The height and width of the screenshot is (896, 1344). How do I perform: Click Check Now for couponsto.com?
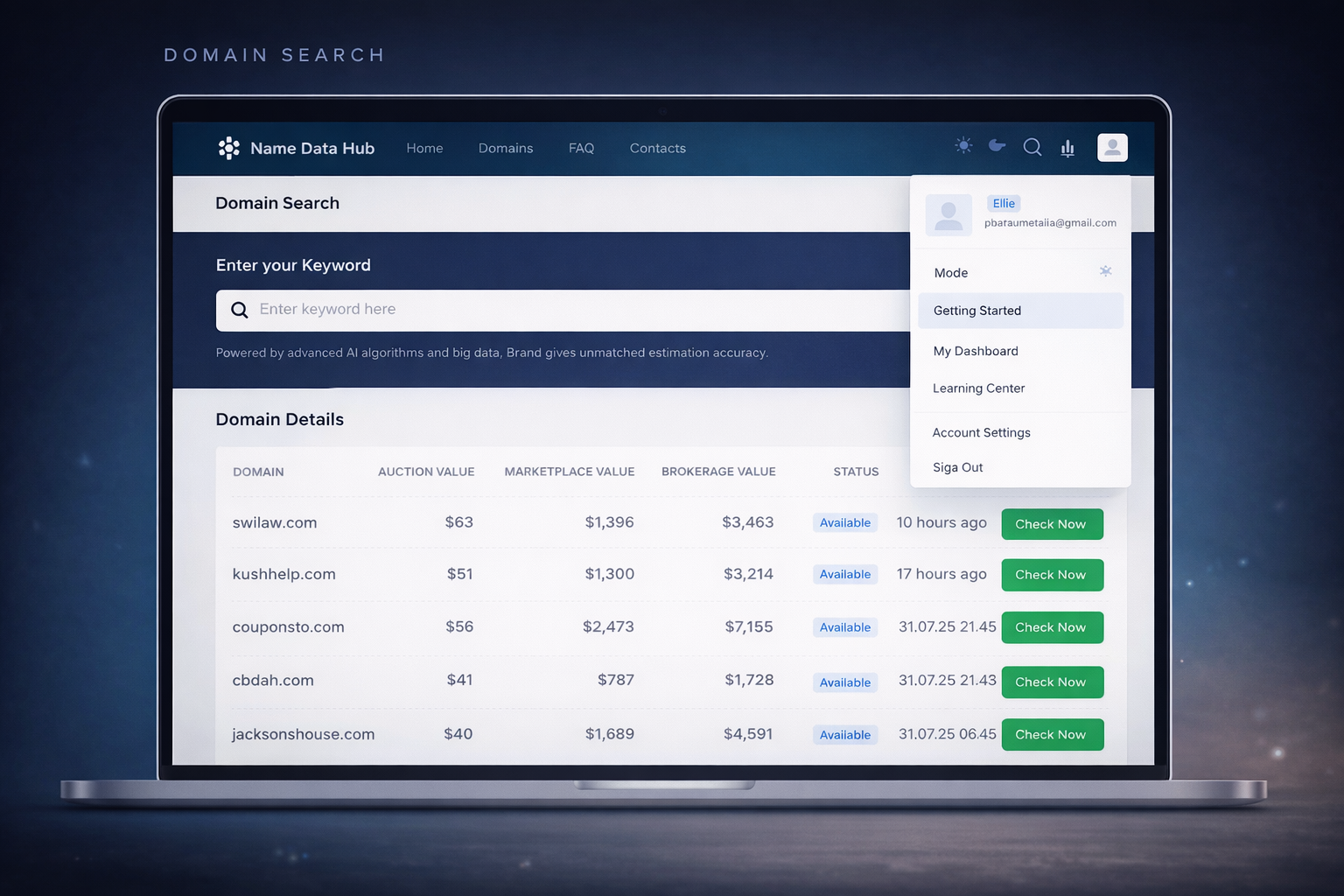click(x=1052, y=627)
